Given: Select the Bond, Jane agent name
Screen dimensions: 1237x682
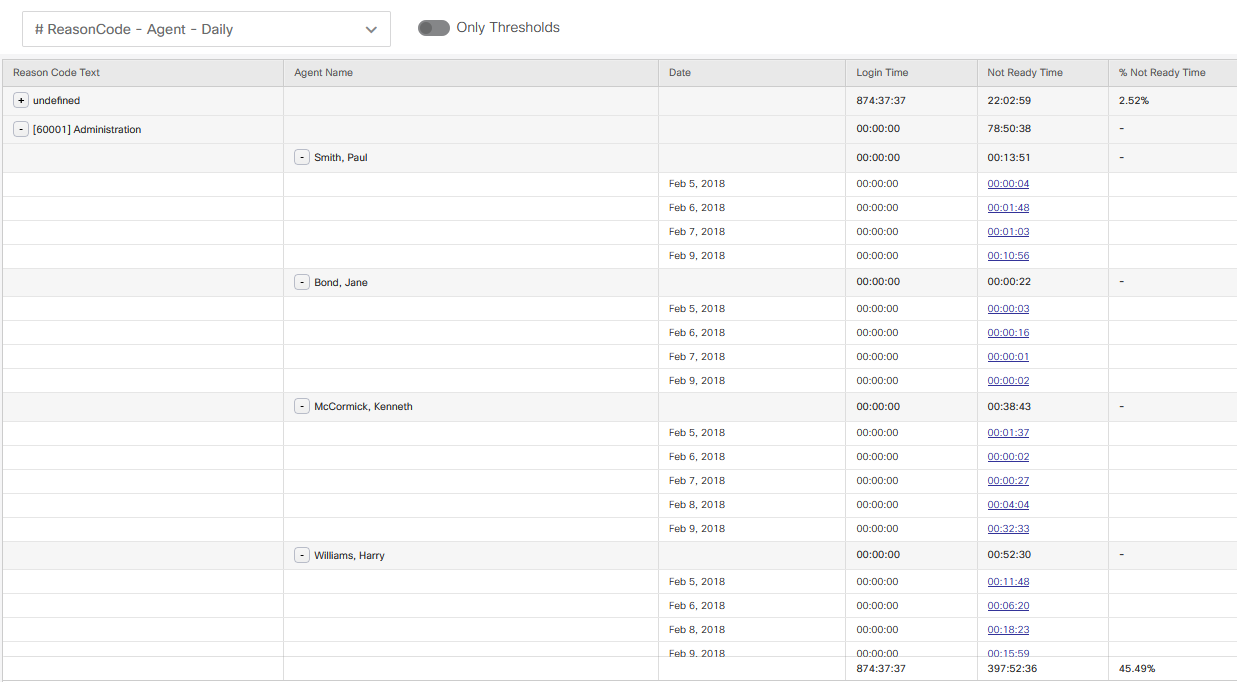Looking at the screenshot, I should [x=341, y=283].
